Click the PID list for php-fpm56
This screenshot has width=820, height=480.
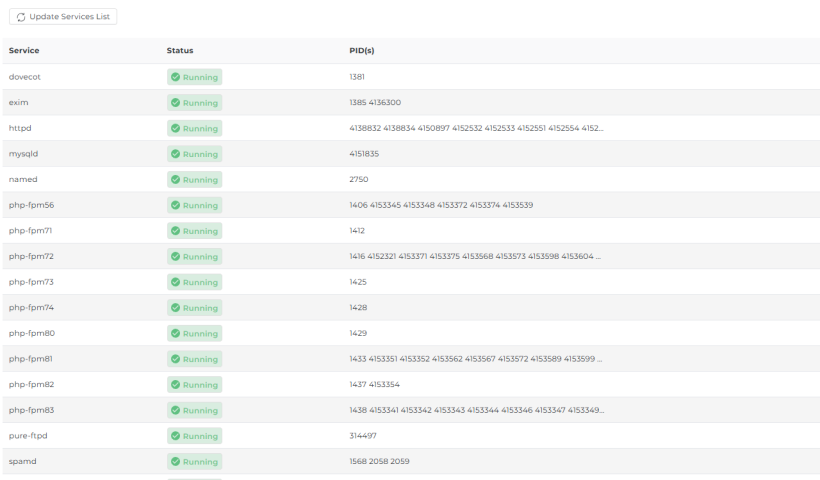441,205
